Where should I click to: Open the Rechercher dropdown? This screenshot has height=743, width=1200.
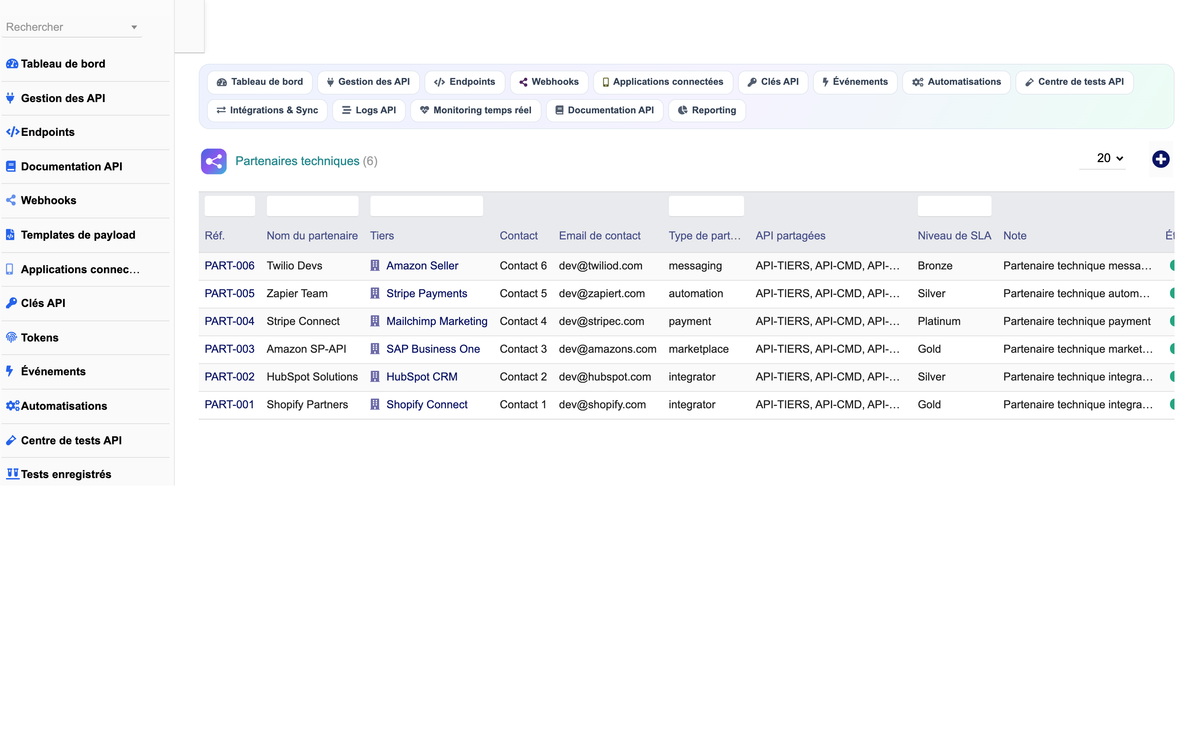72,27
